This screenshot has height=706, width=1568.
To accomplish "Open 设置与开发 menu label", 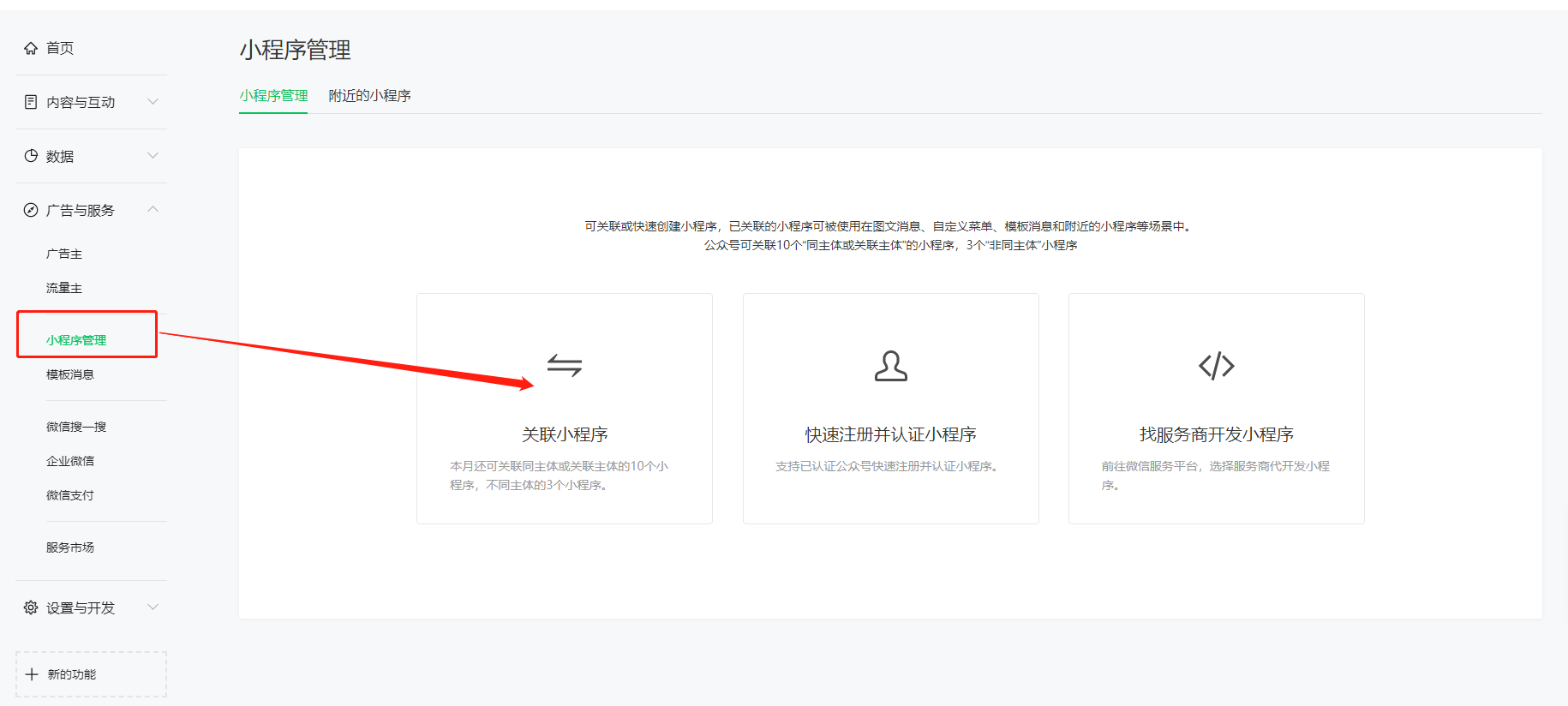I will (81, 607).
